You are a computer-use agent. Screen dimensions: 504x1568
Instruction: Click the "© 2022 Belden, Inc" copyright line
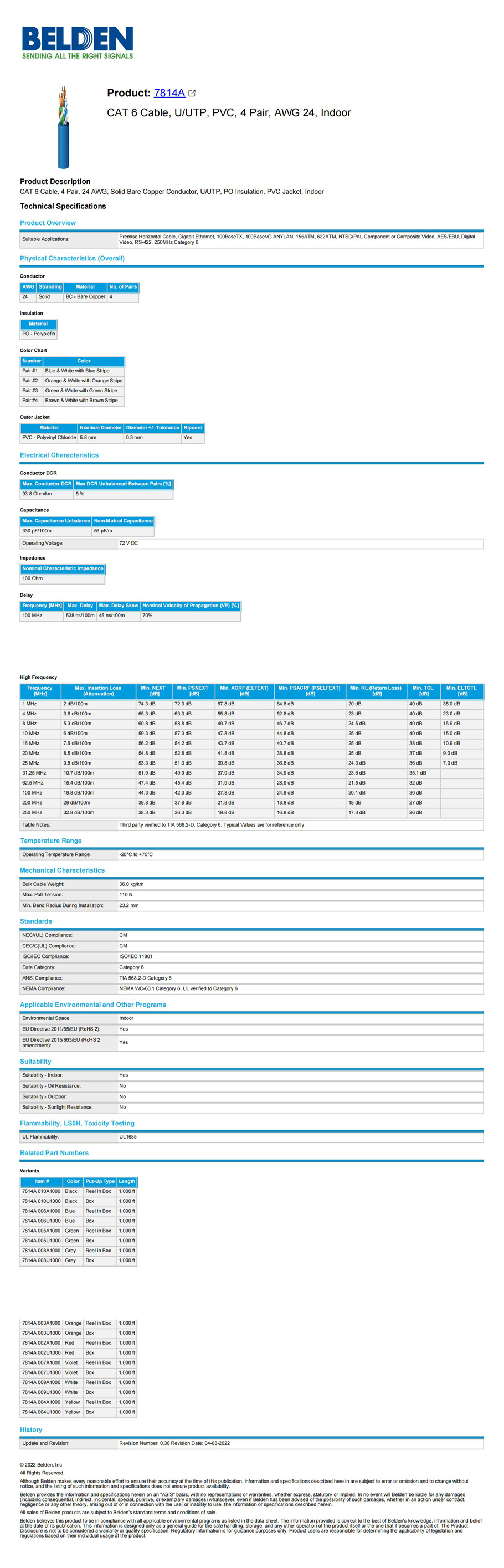pos(41,1465)
